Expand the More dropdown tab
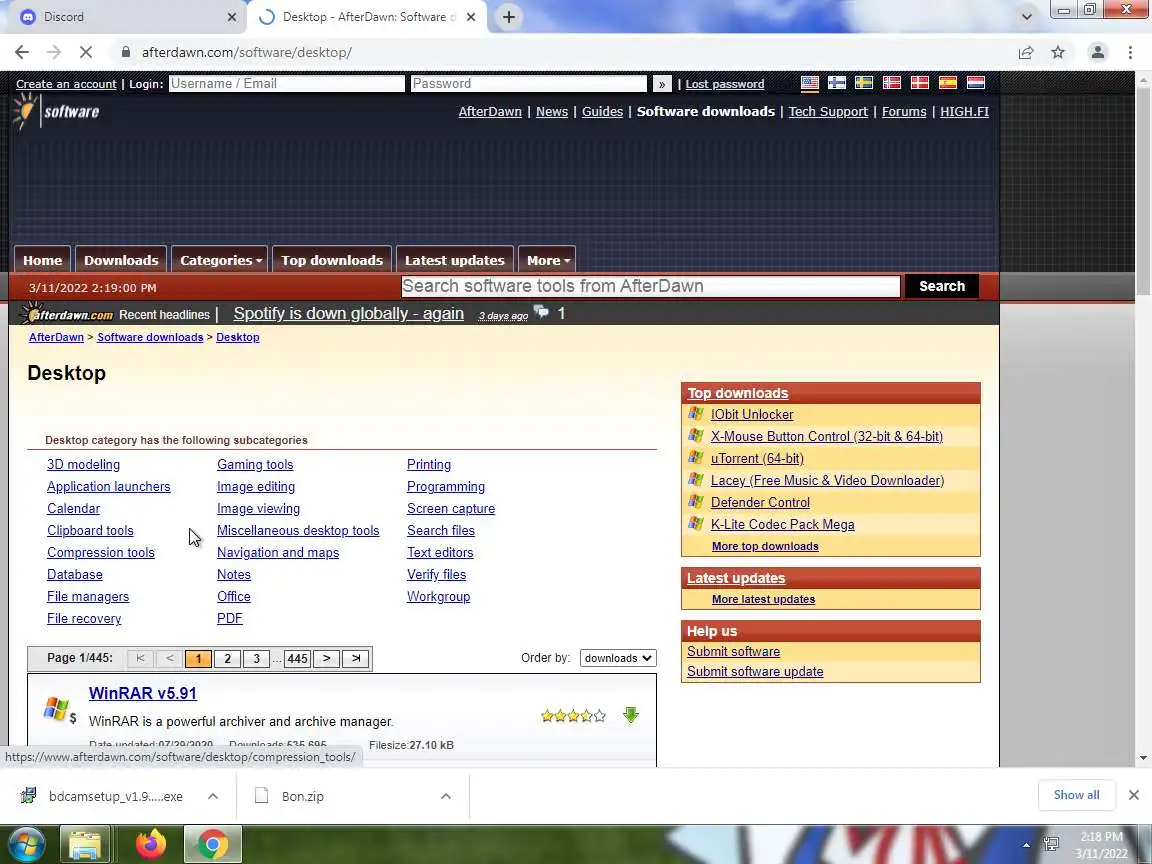 [548, 260]
